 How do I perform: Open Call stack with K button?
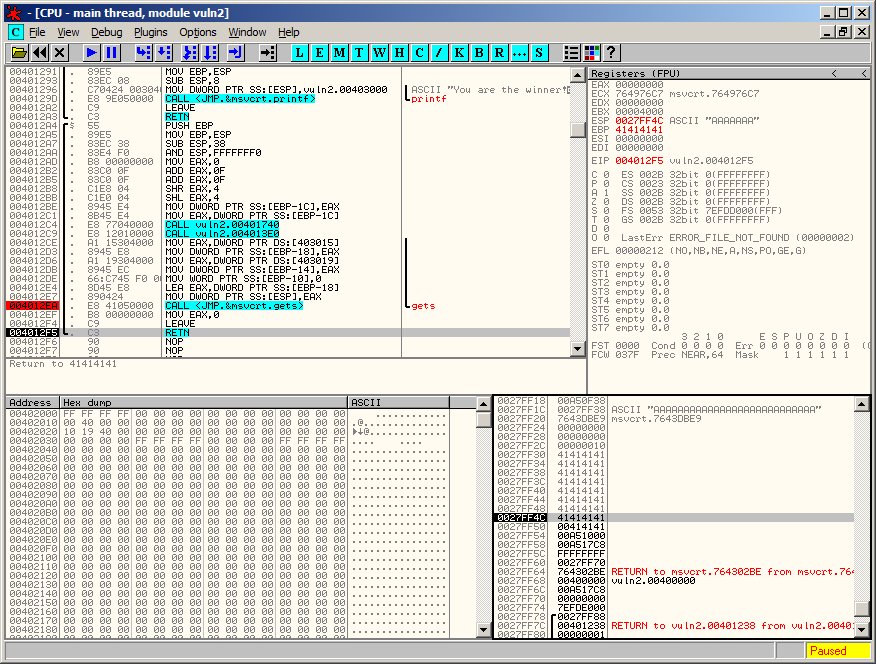coord(459,52)
